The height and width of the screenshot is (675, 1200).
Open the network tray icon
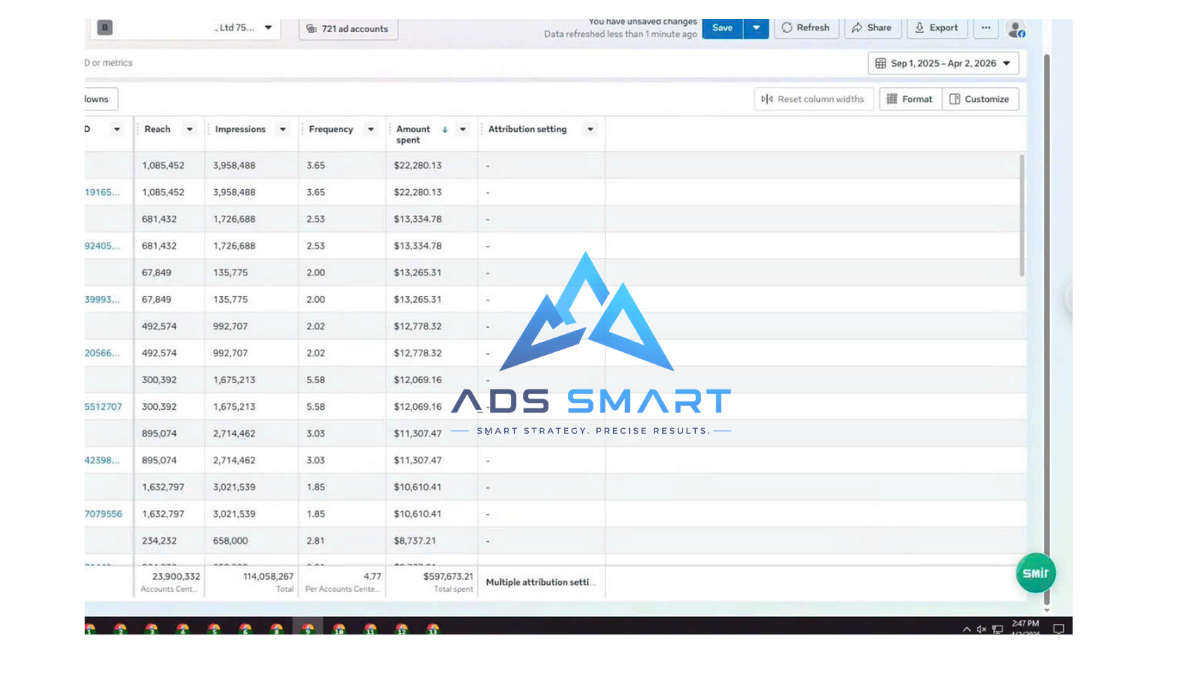[x=997, y=629]
